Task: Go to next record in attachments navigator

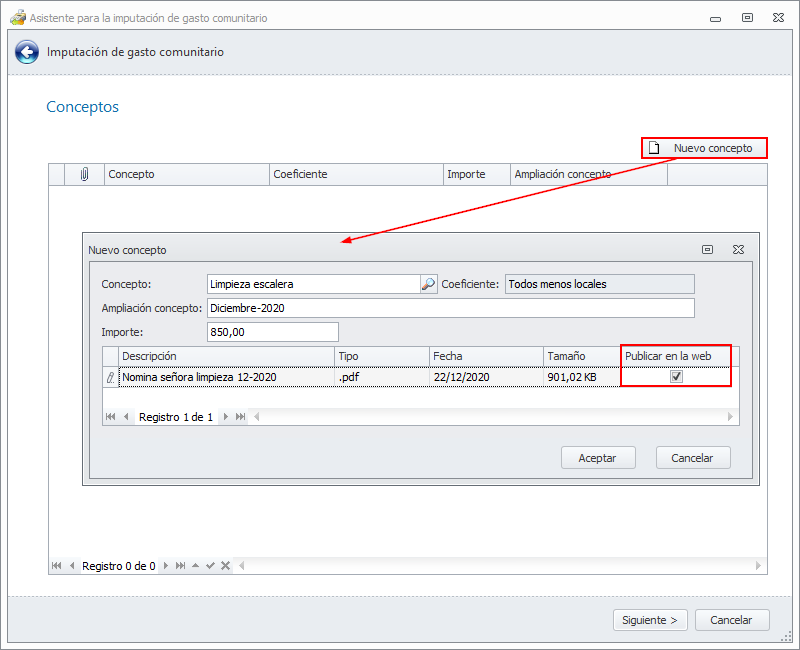Action: [226, 417]
